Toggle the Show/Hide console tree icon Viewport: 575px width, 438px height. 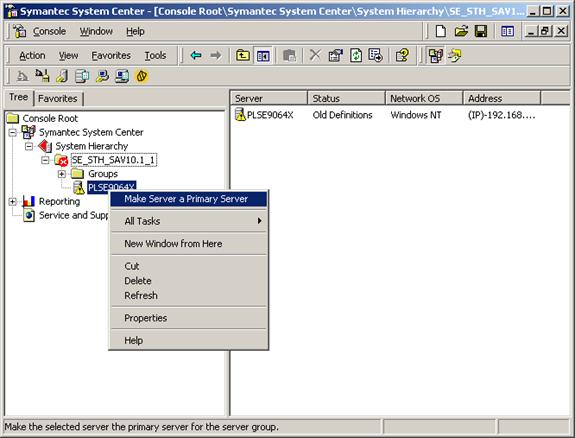tap(263, 55)
